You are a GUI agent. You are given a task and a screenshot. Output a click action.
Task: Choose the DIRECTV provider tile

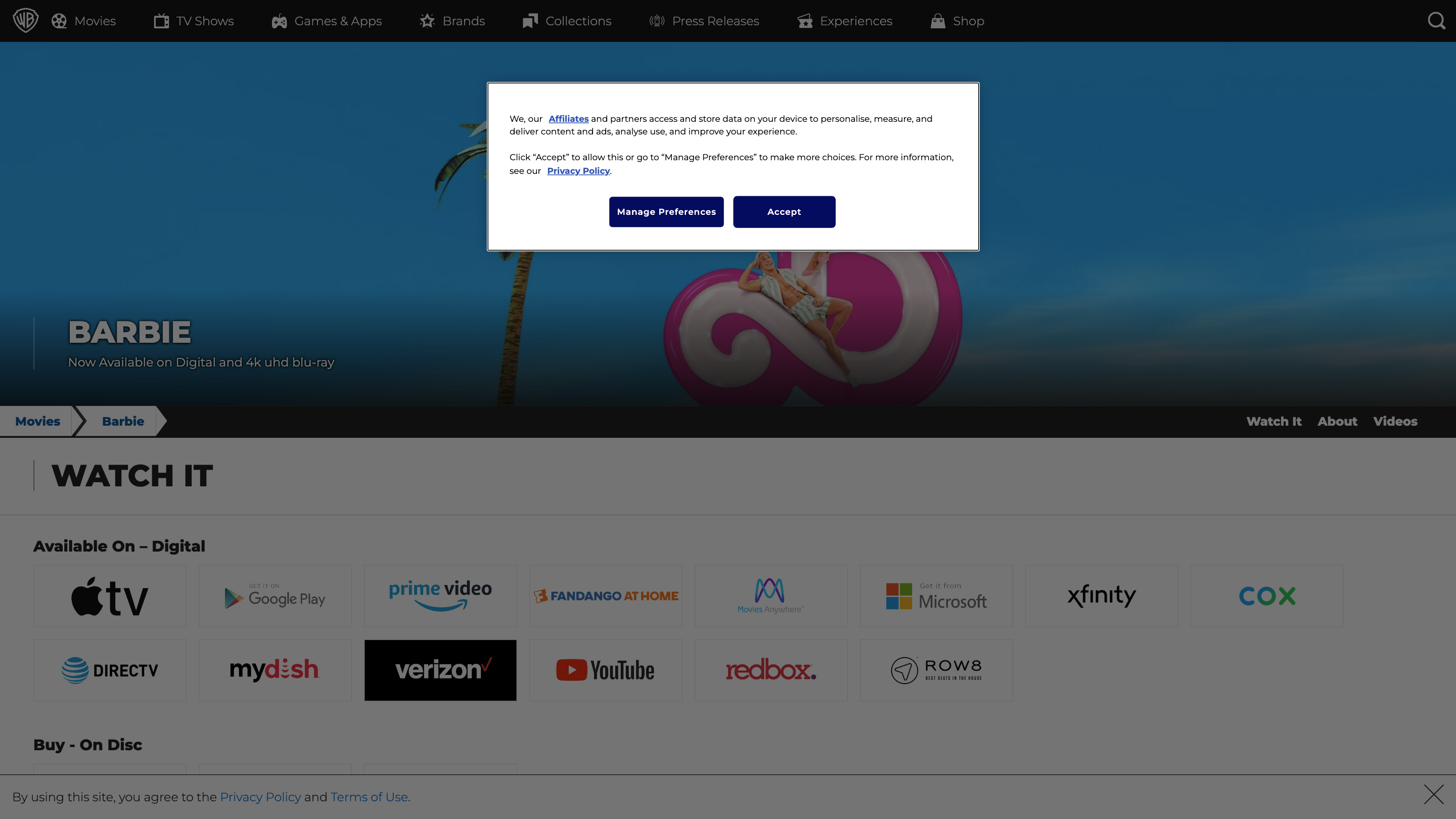[110, 670]
